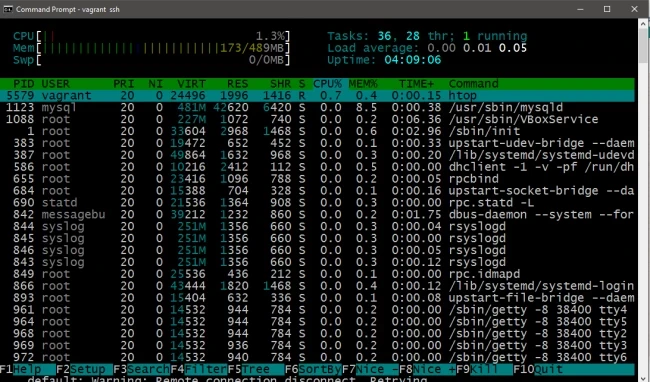The height and width of the screenshot is (382, 650).
Task: Select the getty tty2 process row
Action: click(317, 334)
